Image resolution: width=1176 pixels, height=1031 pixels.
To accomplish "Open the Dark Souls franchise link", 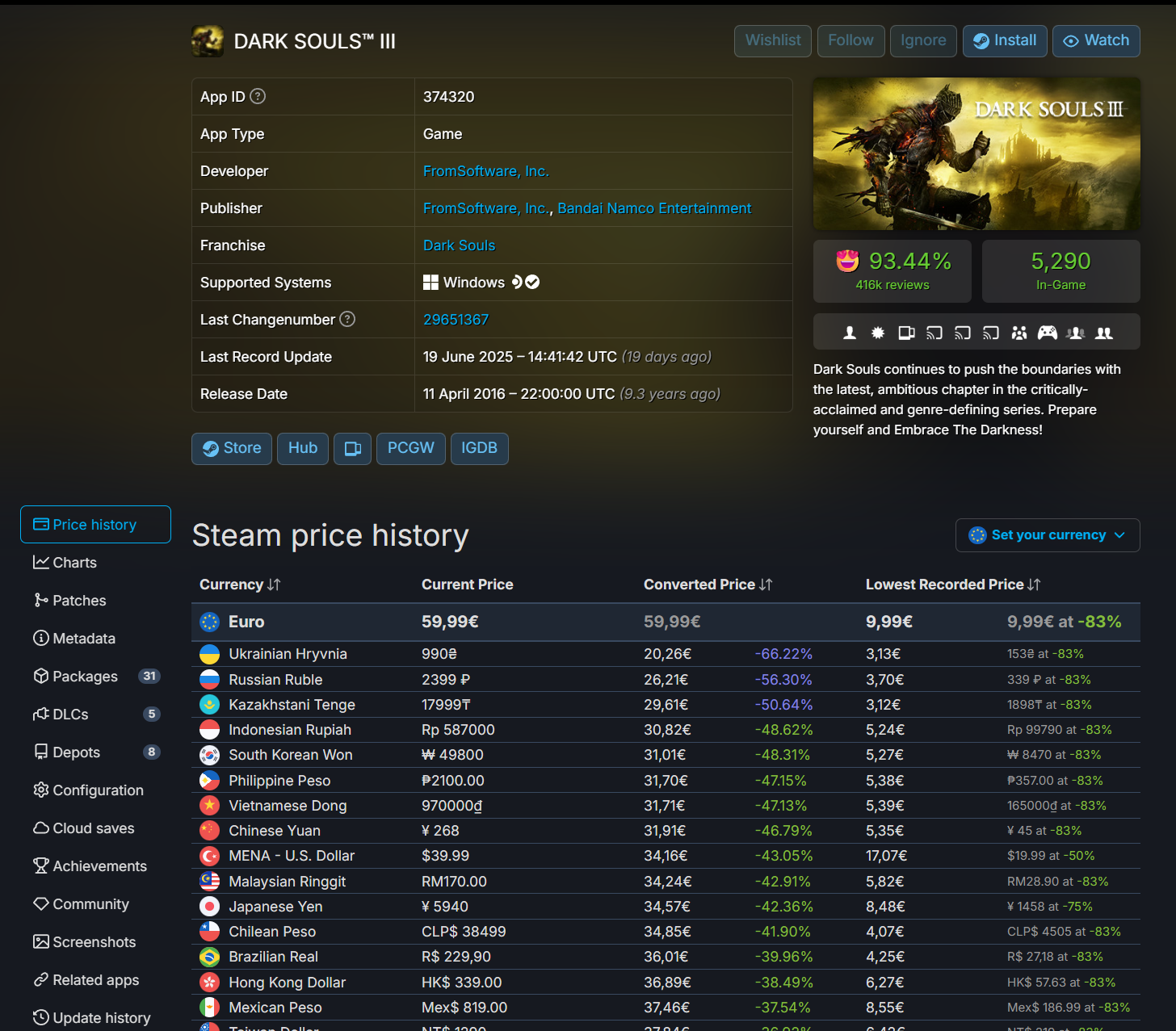I will point(460,245).
